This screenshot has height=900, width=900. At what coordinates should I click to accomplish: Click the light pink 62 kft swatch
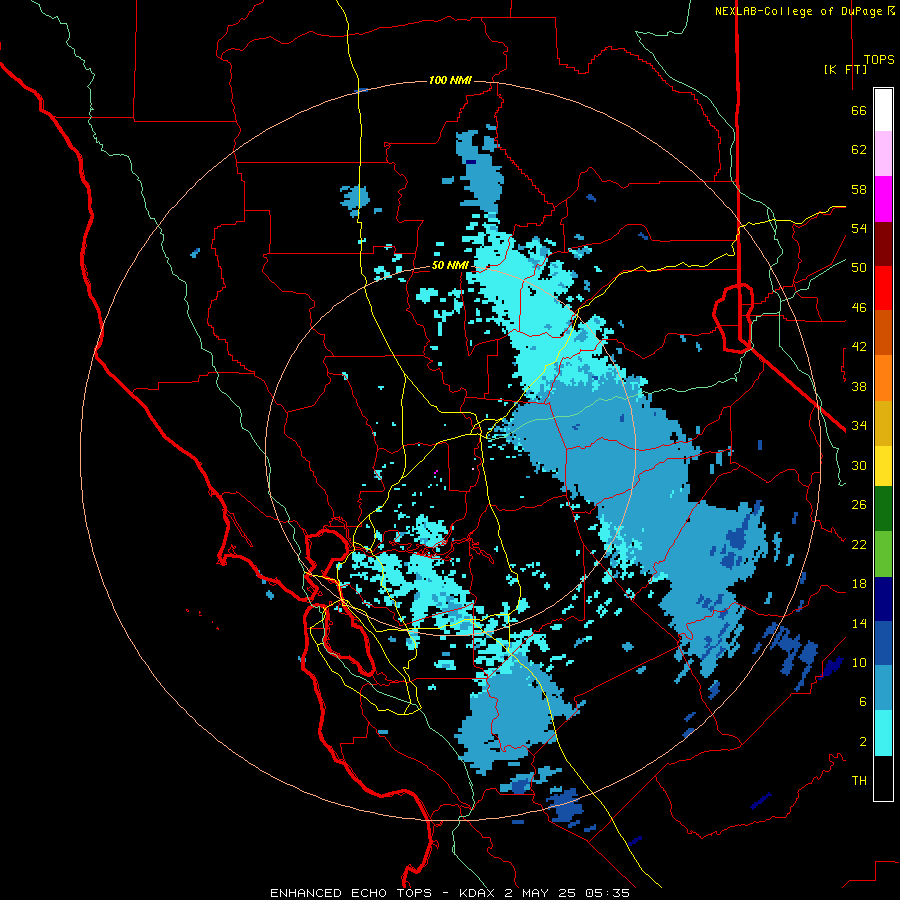883,154
